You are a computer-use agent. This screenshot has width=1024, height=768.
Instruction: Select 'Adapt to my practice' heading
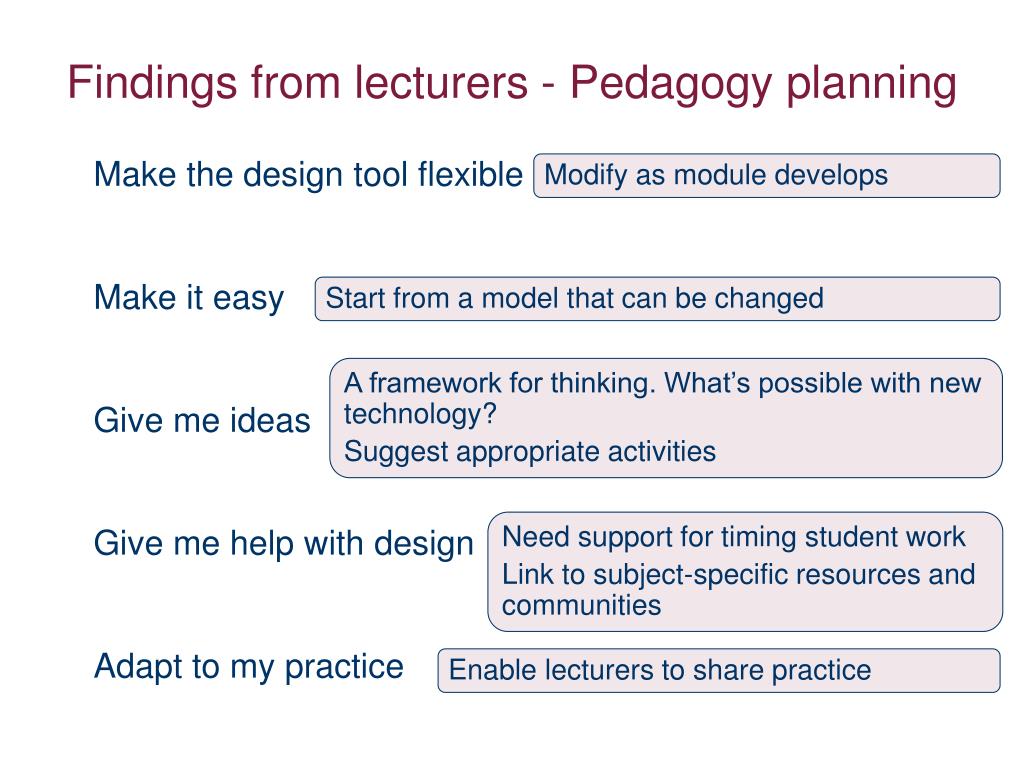[249, 667]
